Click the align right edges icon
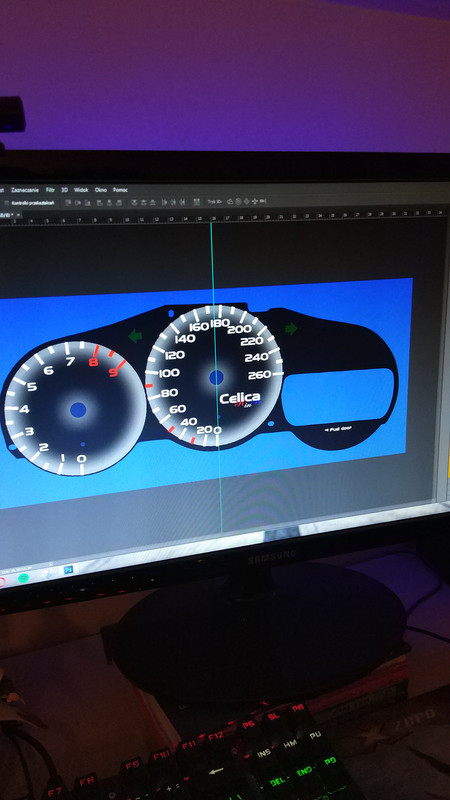Image resolution: width=450 pixels, height=800 pixels. point(119,202)
